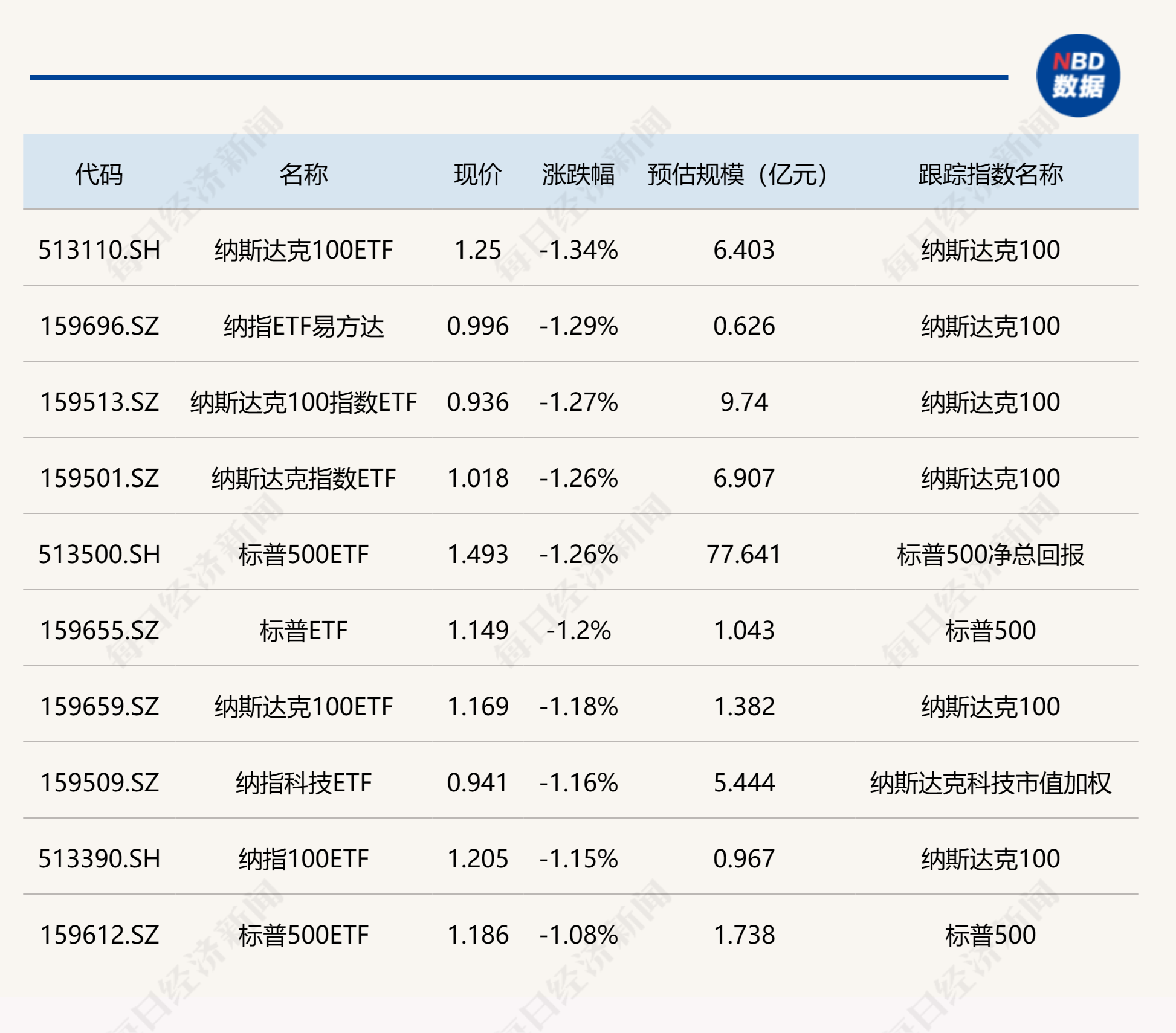Select index 标普500 in the 159655.SZ row

(x=990, y=631)
